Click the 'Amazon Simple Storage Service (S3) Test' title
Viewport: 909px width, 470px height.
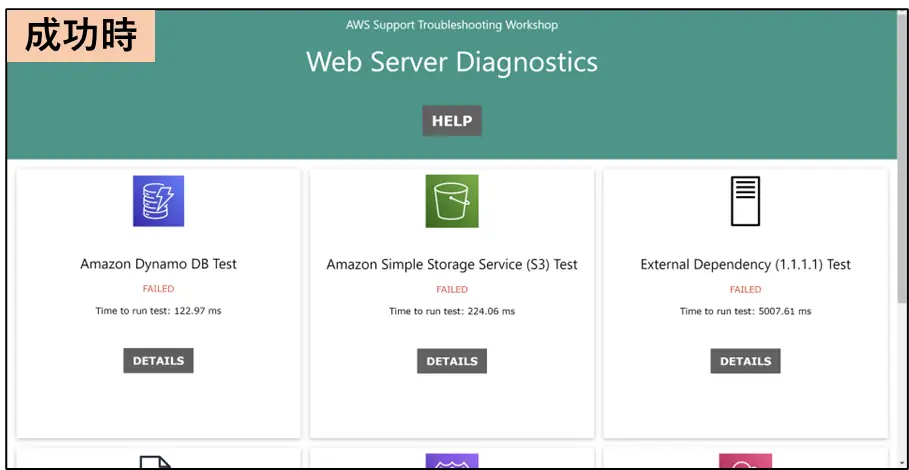(452, 264)
